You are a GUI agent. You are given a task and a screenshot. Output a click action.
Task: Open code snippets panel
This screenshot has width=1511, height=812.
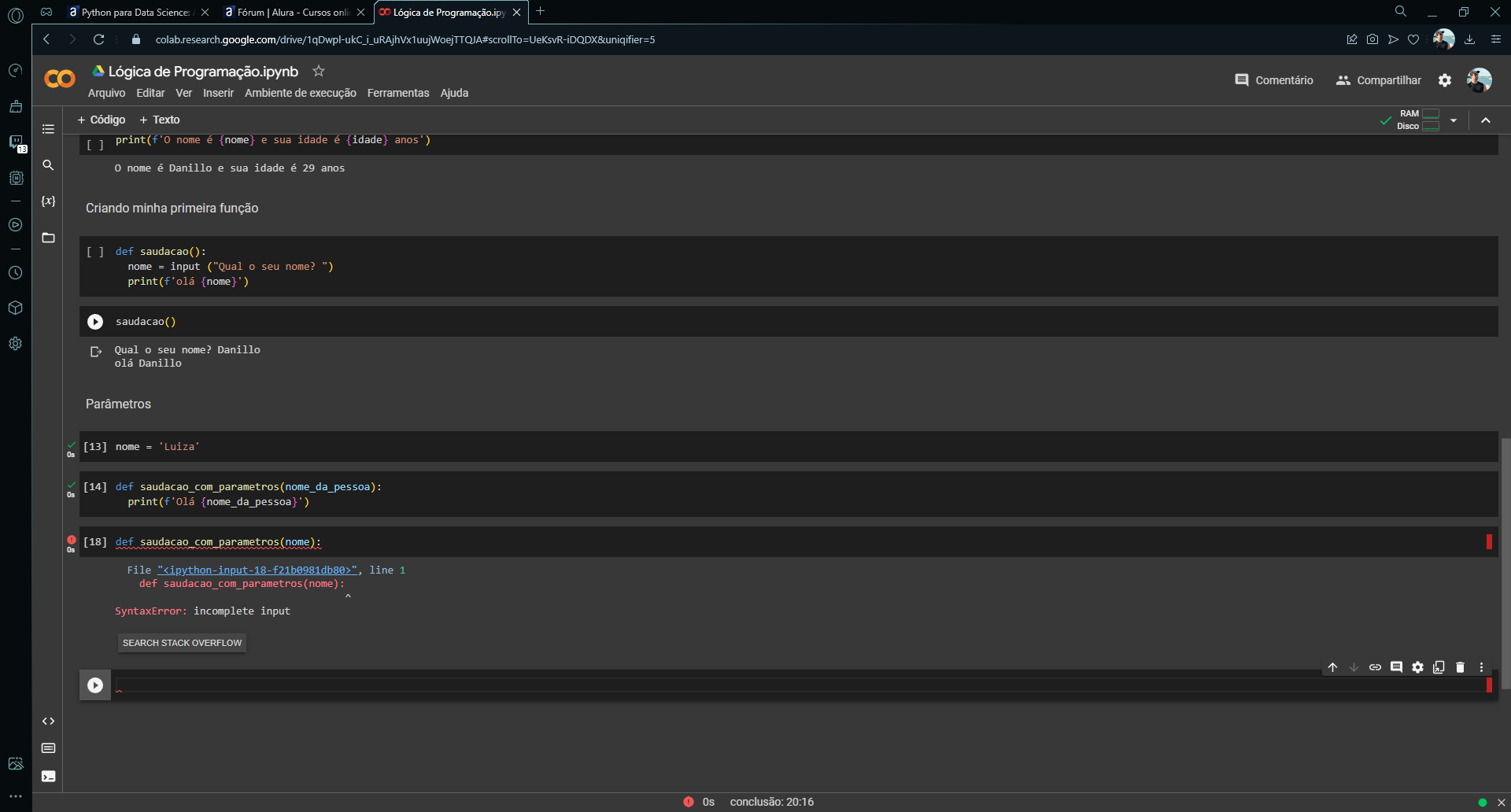(48, 721)
